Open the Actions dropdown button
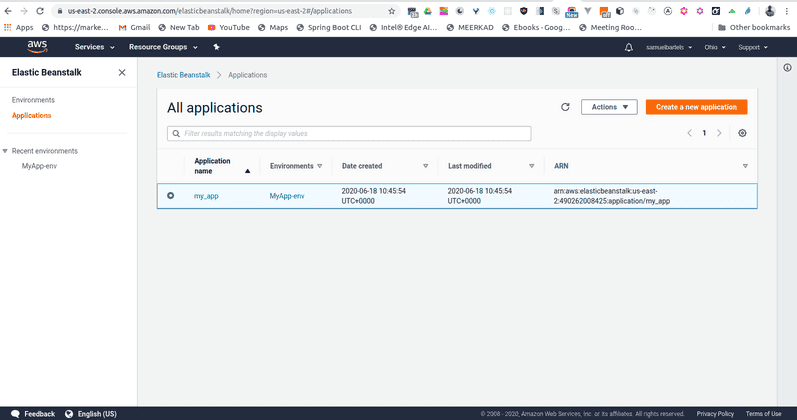The width and height of the screenshot is (797, 420). (609, 107)
